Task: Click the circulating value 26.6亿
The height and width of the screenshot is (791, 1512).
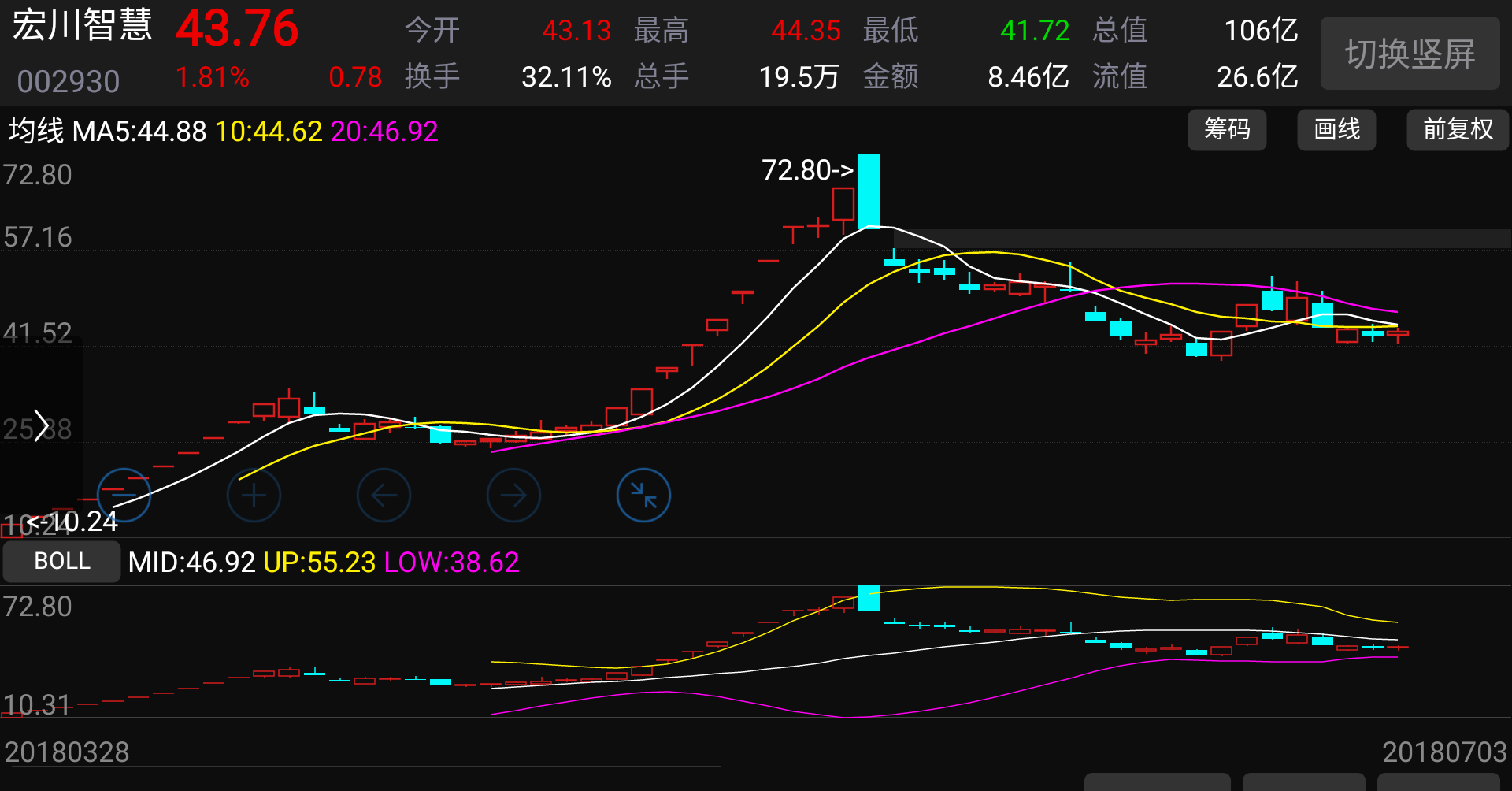Action: (x=1257, y=77)
